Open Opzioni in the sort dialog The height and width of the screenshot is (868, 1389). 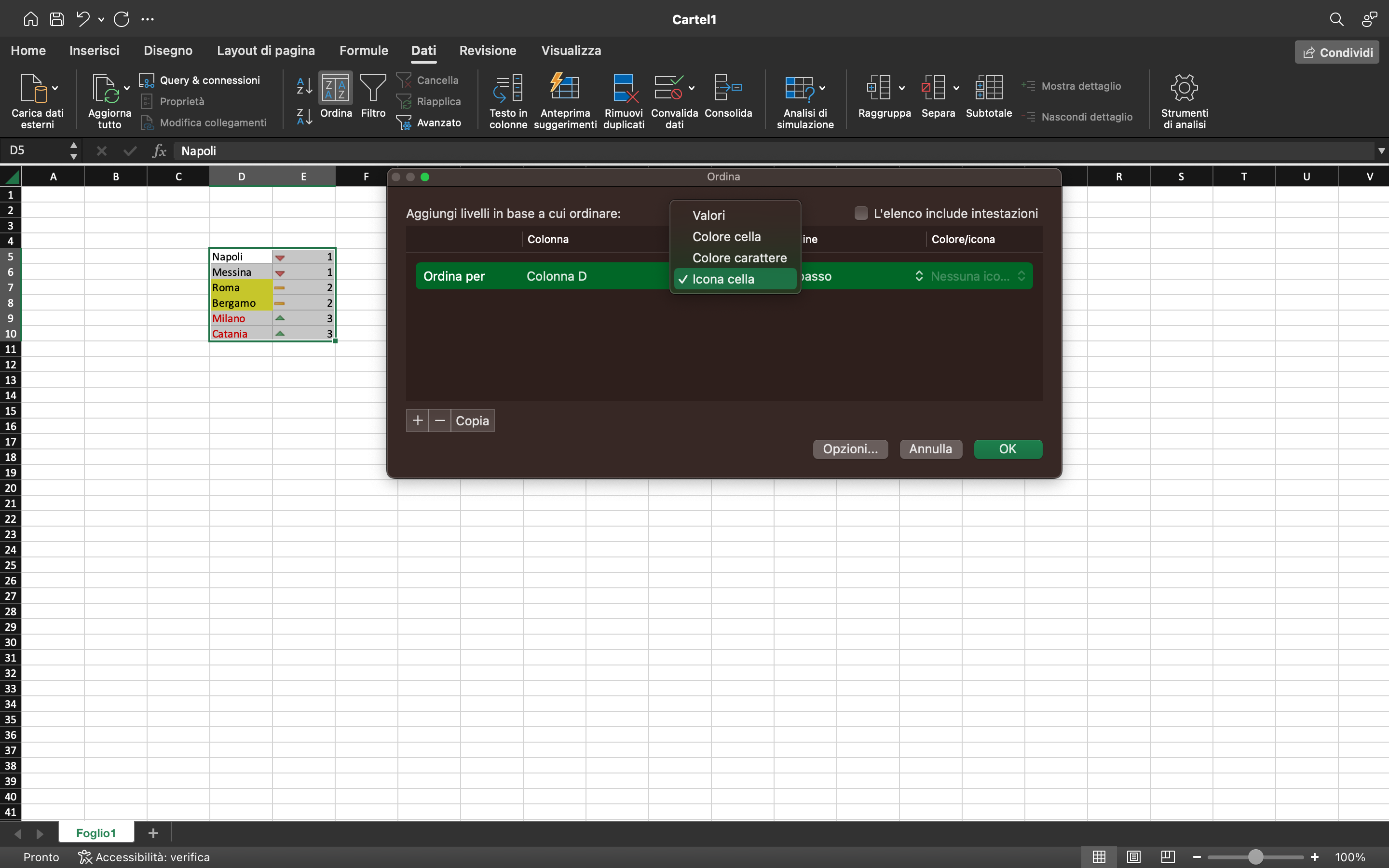(x=849, y=449)
